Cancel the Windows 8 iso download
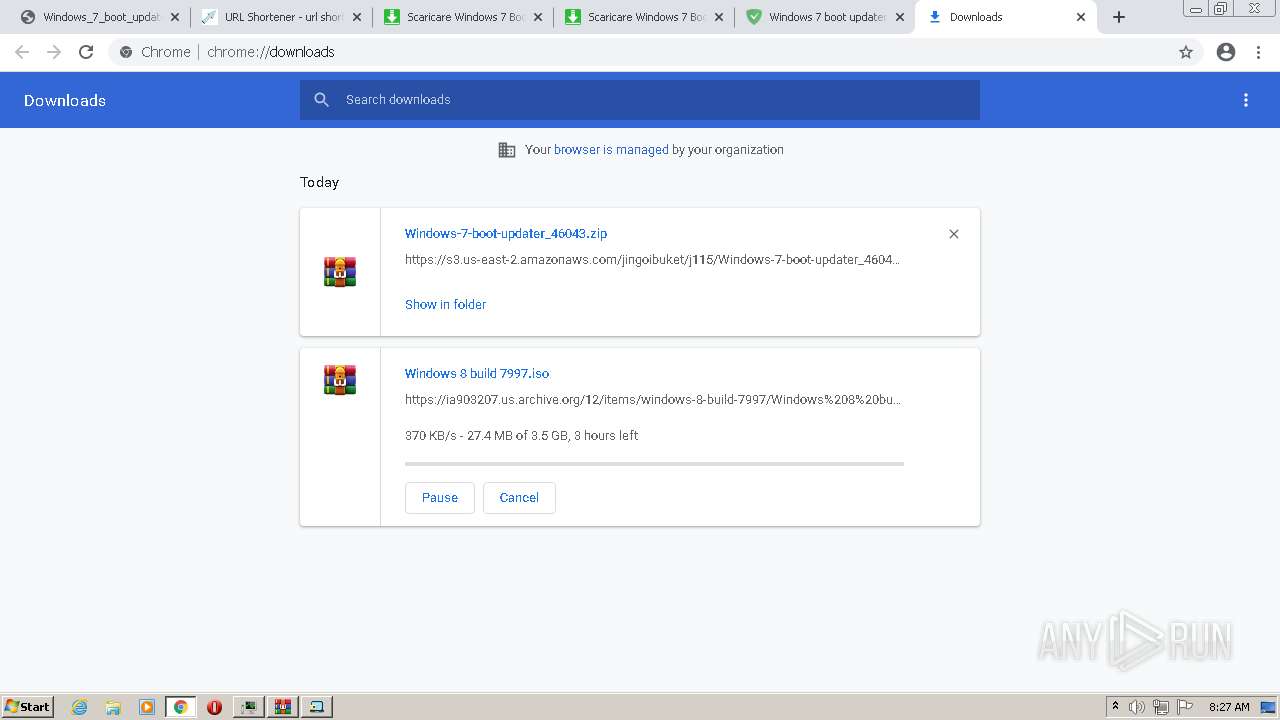 (519, 498)
